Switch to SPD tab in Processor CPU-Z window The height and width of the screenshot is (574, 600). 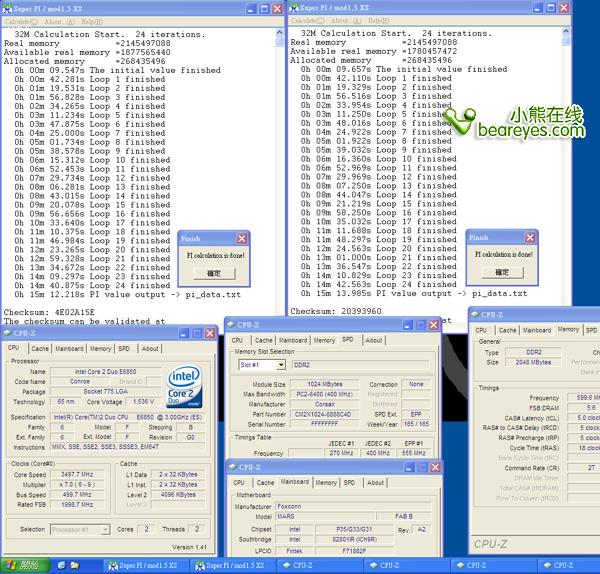click(x=124, y=349)
